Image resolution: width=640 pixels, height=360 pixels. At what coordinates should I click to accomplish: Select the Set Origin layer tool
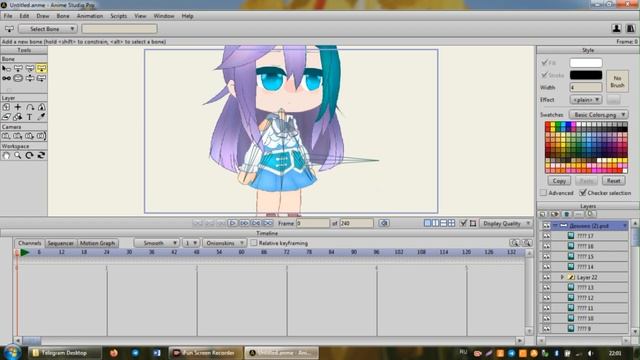click(6, 107)
